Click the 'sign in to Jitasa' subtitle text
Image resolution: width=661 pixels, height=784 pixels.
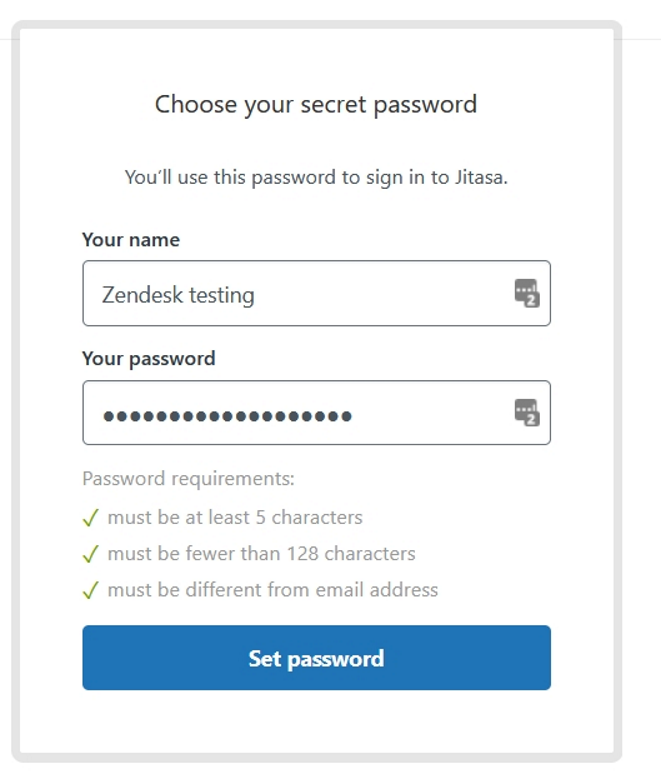pyautogui.click(x=316, y=177)
